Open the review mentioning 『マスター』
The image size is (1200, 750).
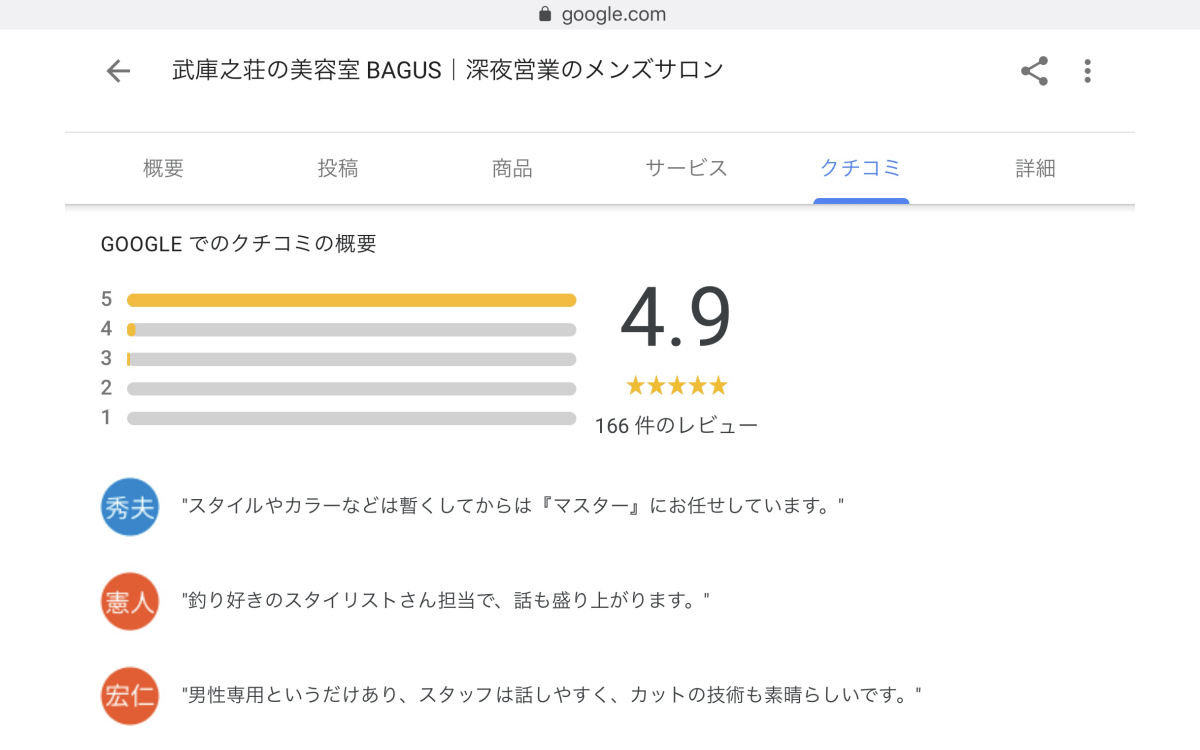pyautogui.click(x=513, y=507)
